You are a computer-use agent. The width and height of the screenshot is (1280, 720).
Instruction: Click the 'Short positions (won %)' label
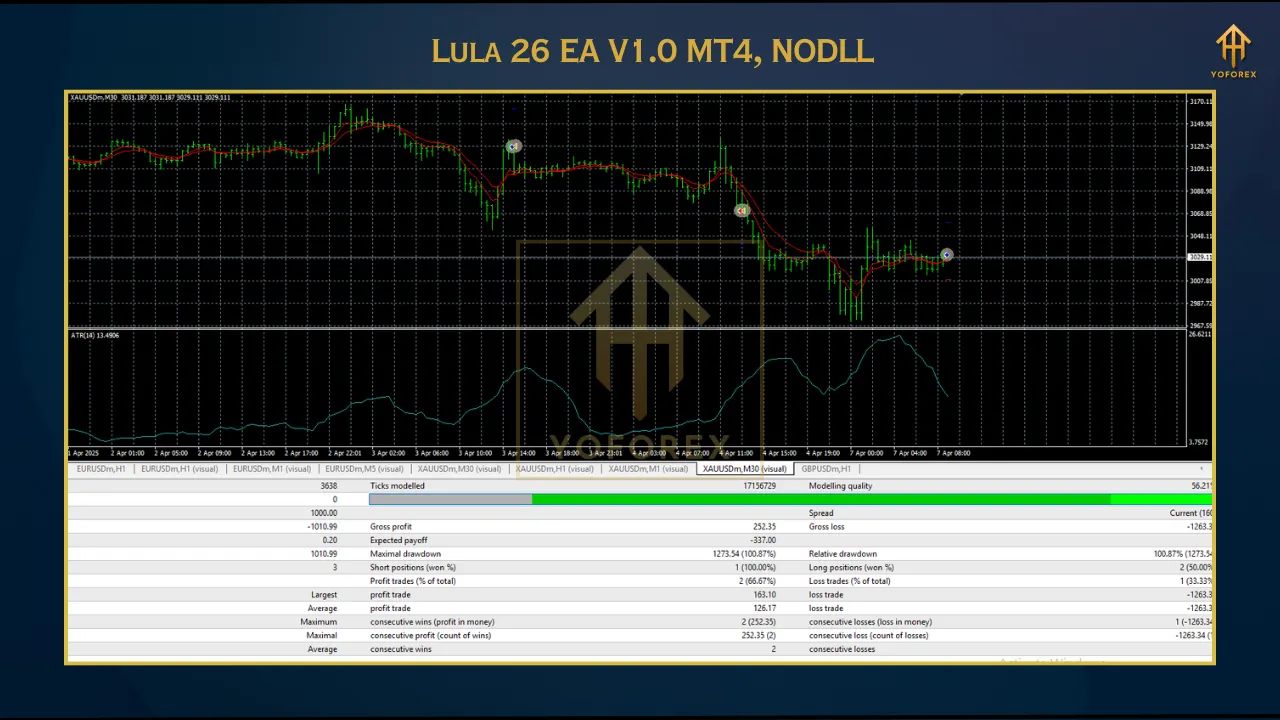pos(413,567)
